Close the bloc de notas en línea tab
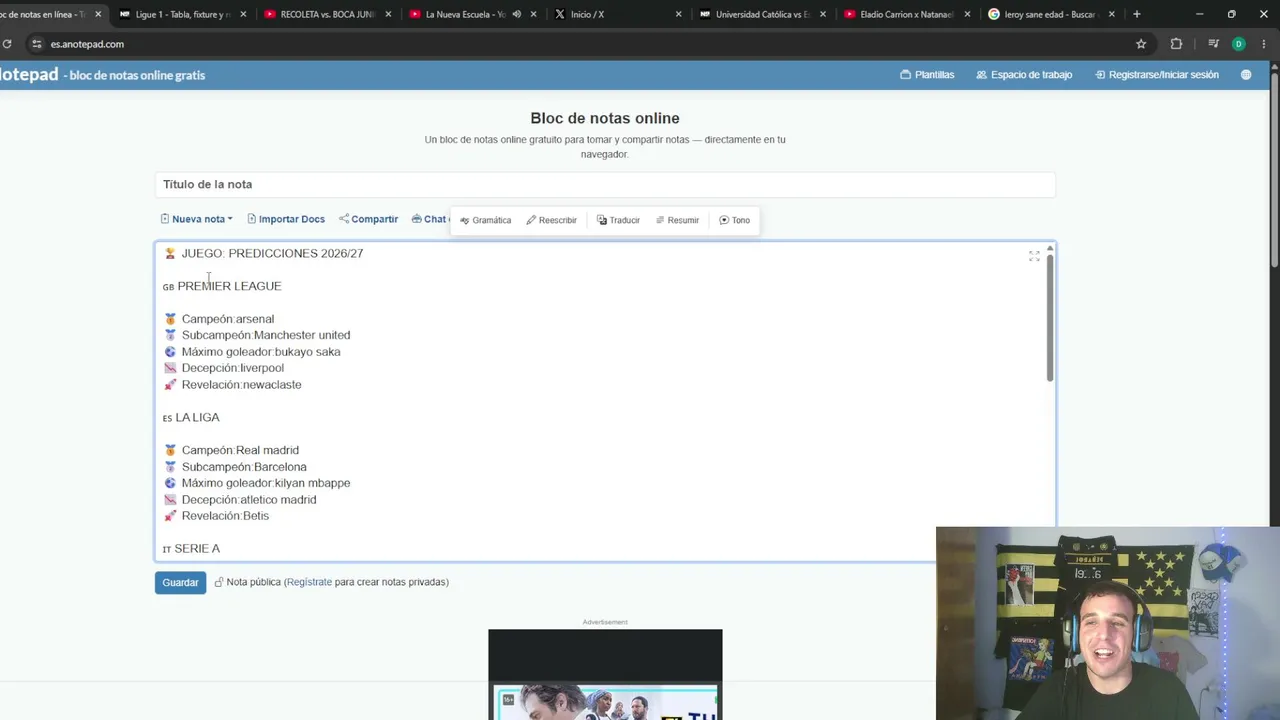 pos(98,14)
